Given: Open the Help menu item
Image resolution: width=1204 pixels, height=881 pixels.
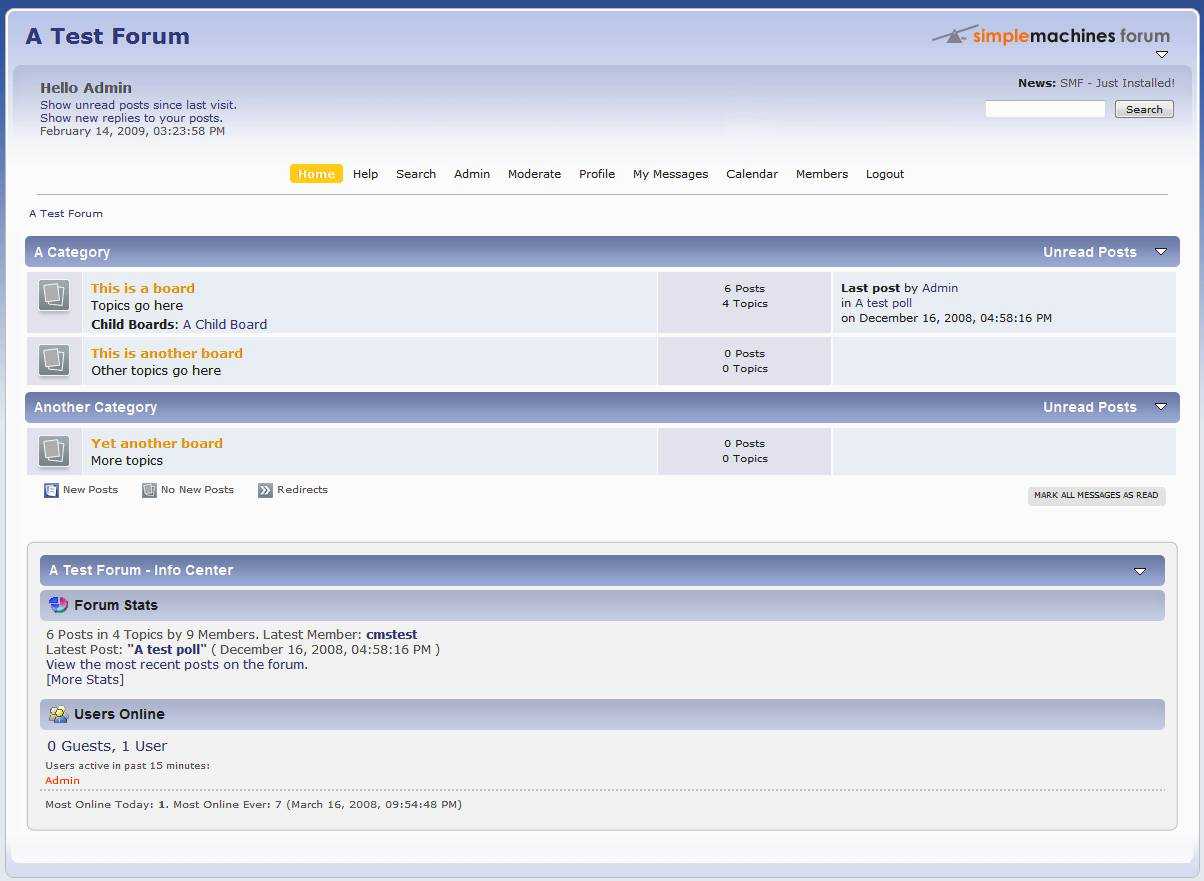Looking at the screenshot, I should click(365, 174).
